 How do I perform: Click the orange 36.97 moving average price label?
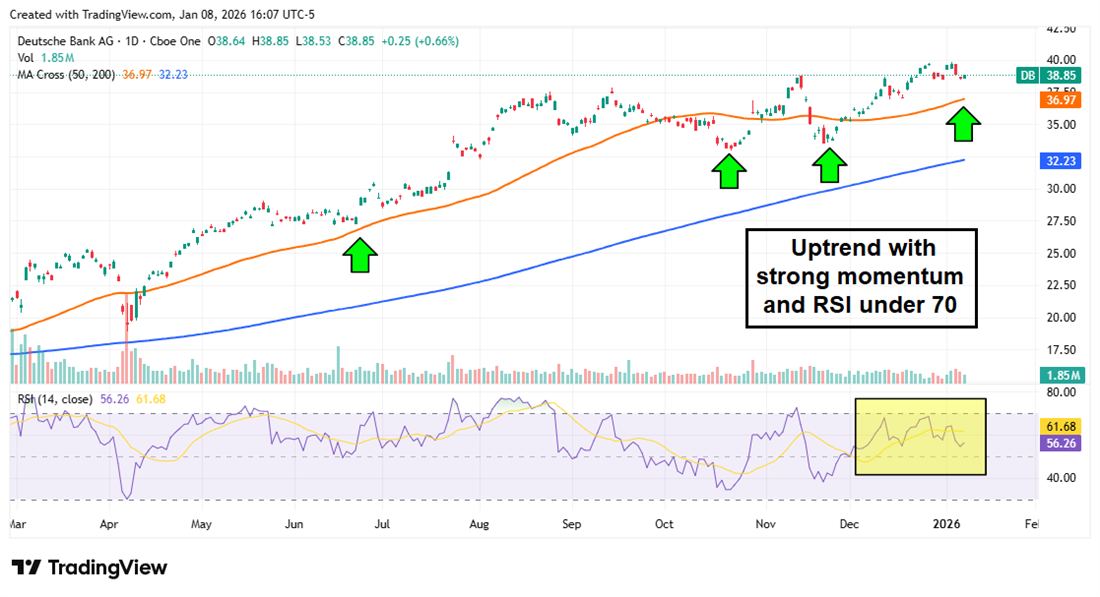(x=1058, y=99)
